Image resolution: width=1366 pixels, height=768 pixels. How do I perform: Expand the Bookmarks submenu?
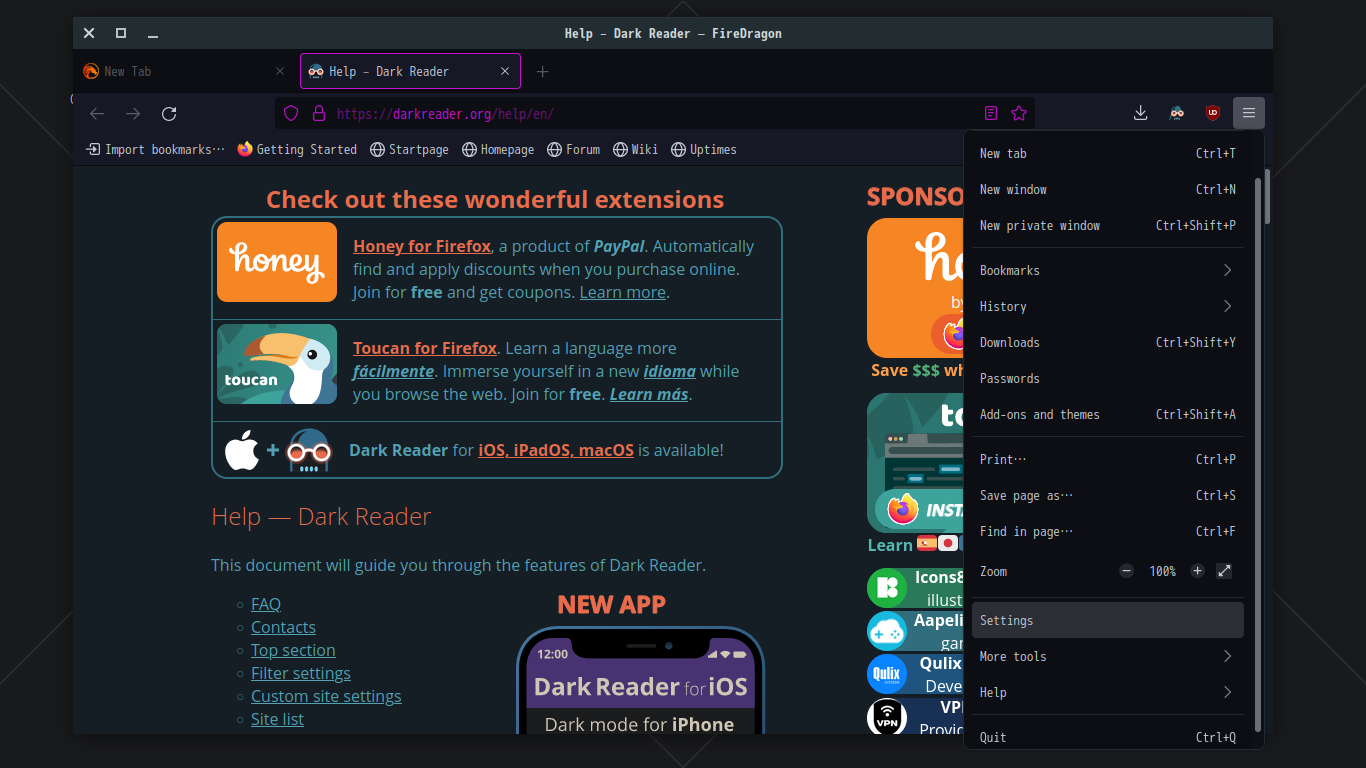point(1108,270)
